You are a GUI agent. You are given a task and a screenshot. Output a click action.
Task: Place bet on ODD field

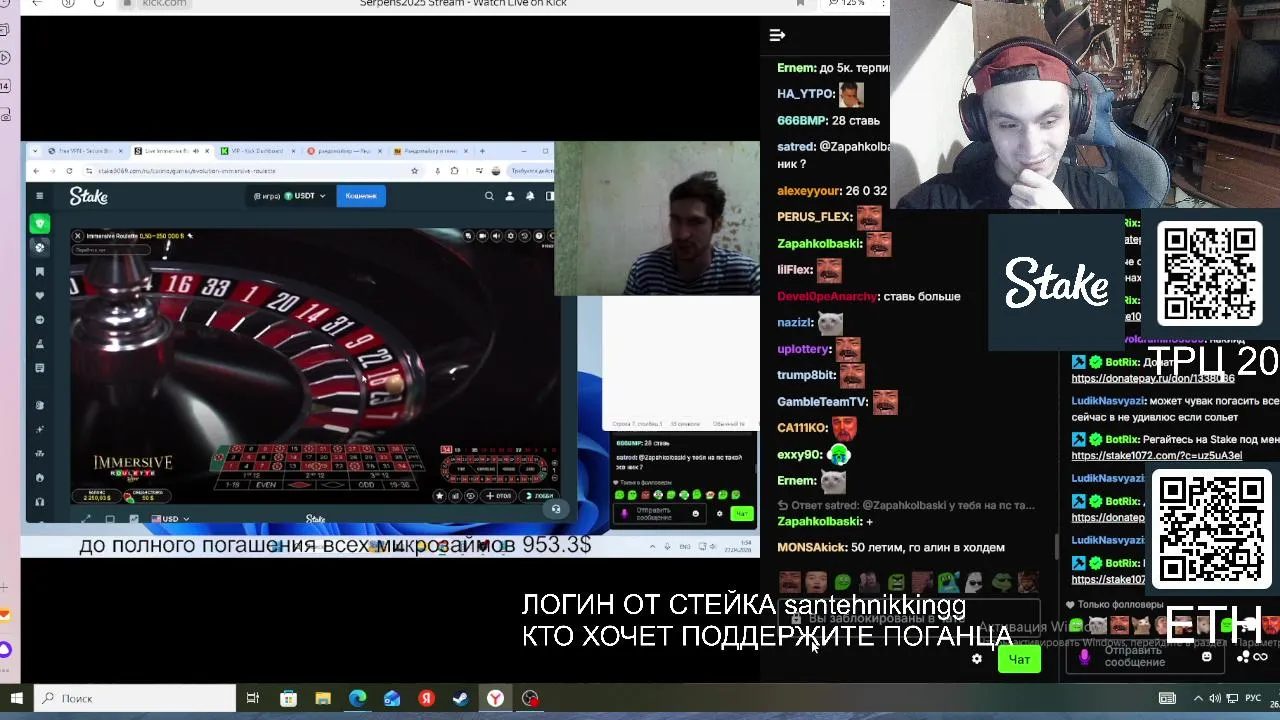click(366, 484)
